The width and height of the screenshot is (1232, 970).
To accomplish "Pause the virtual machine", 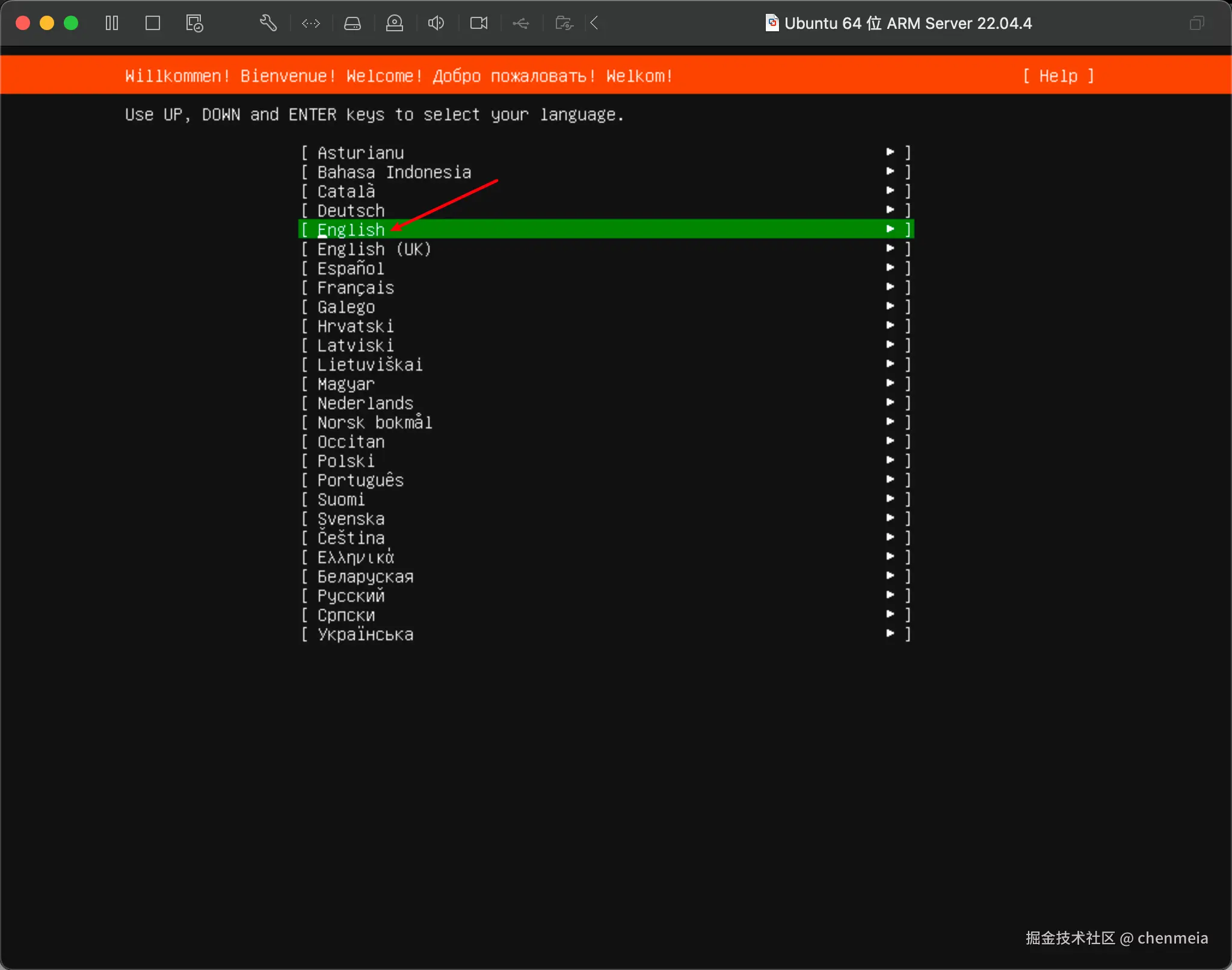I will pyautogui.click(x=112, y=23).
